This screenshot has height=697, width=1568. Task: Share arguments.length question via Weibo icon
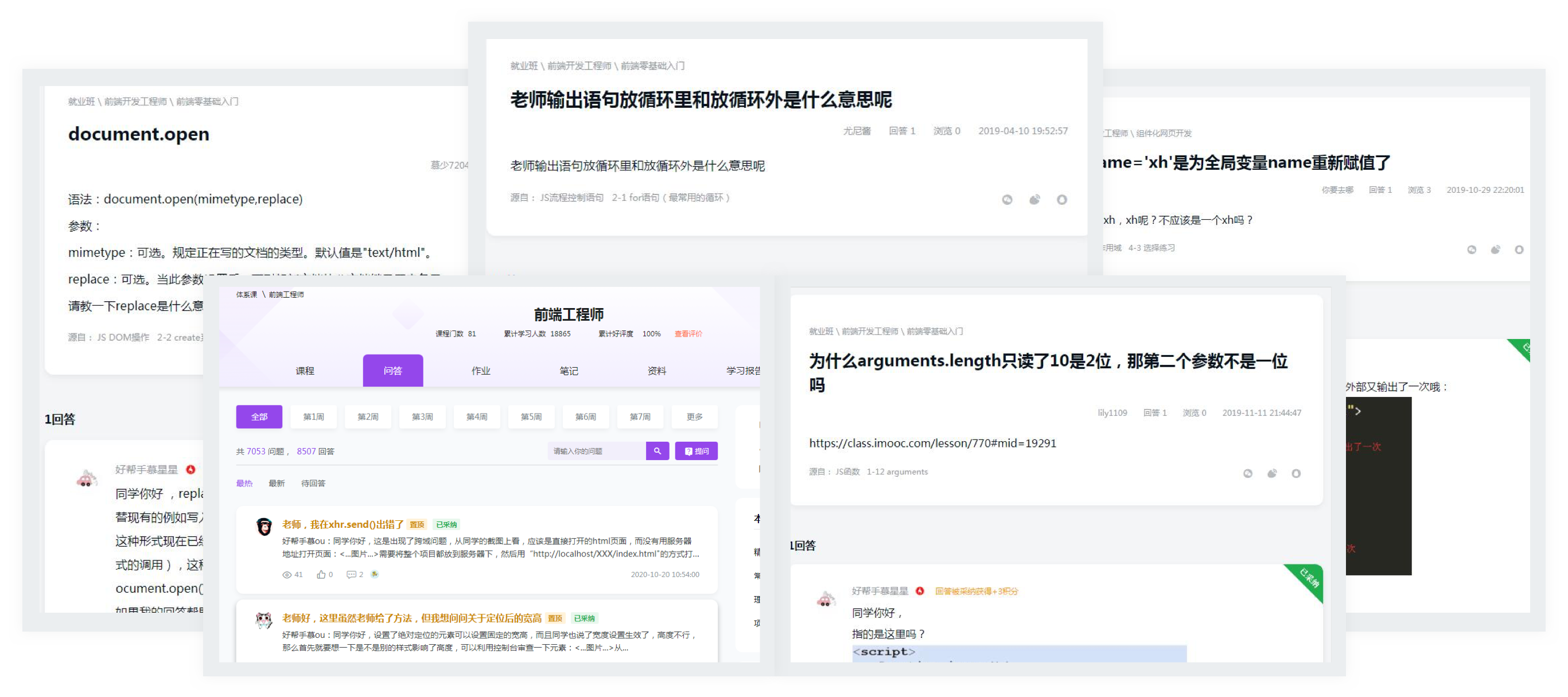point(1271,473)
